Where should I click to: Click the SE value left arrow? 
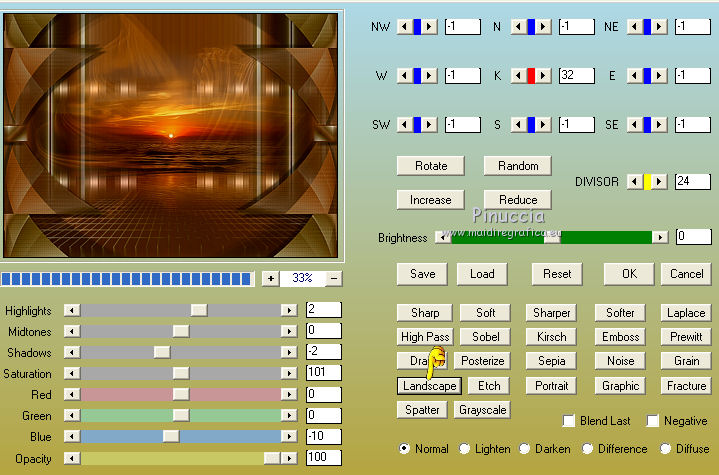coord(634,124)
